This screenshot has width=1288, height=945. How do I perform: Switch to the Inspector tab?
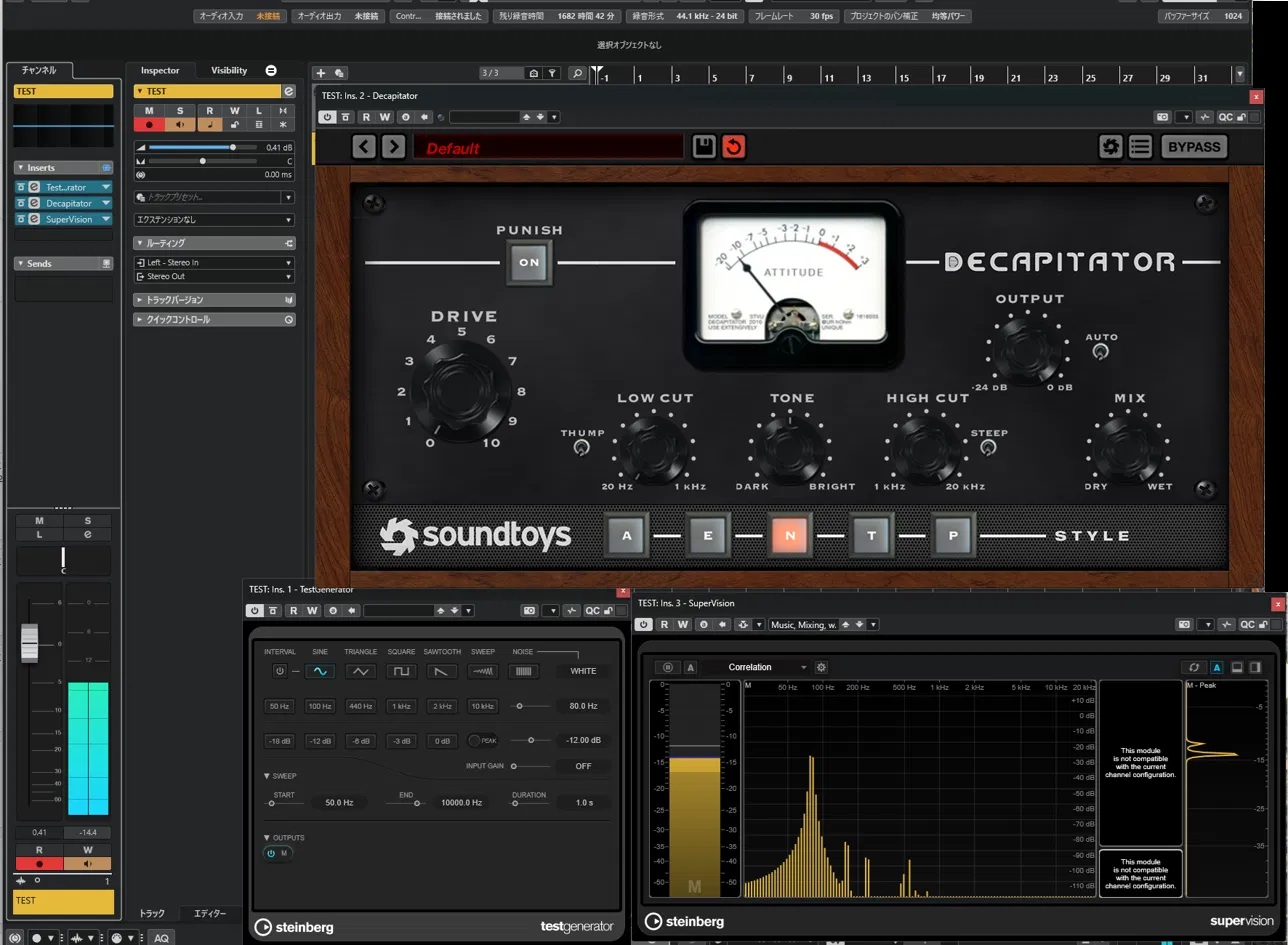point(160,71)
